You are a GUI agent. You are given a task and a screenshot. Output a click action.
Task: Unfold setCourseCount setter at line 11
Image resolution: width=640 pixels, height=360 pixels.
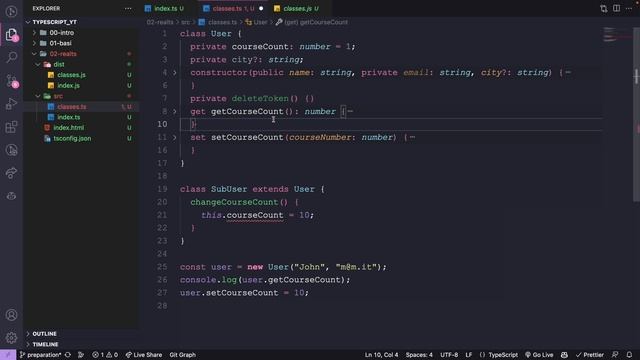point(175,138)
